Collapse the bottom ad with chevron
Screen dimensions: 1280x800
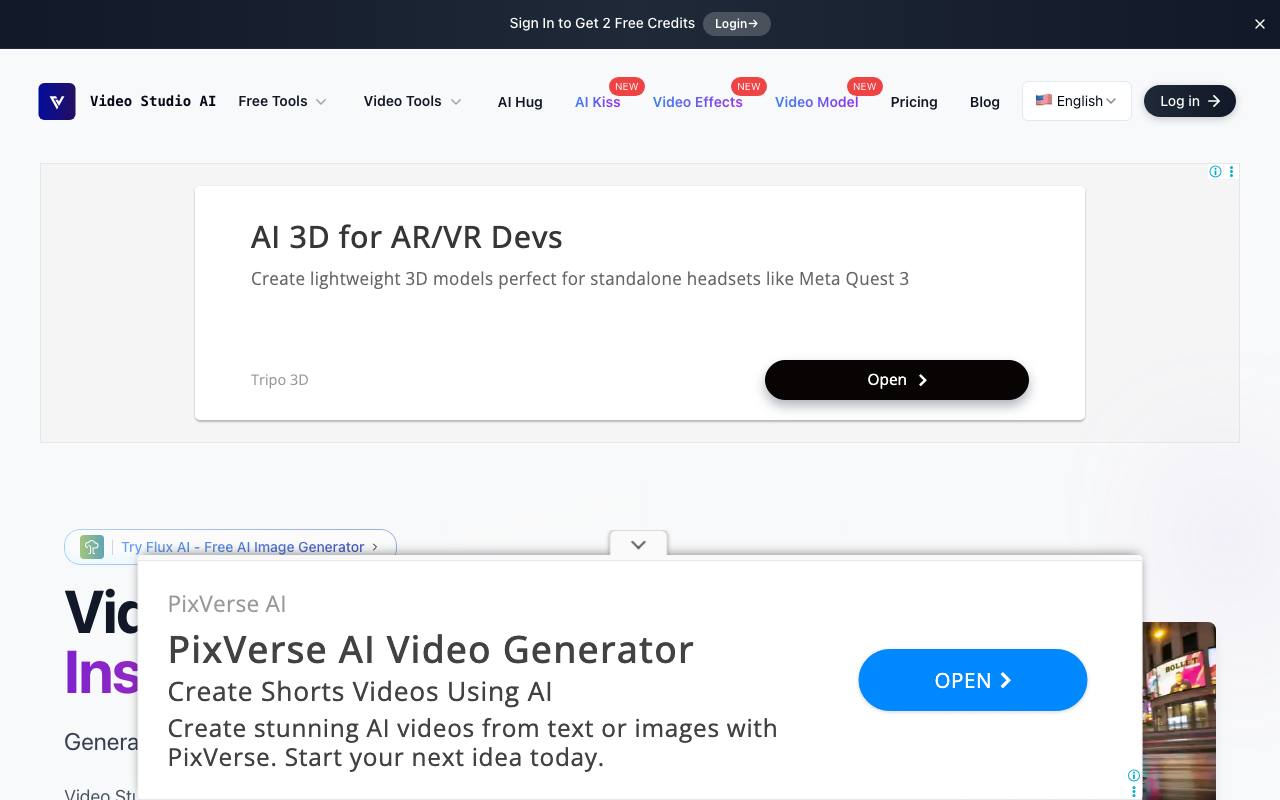coord(638,544)
